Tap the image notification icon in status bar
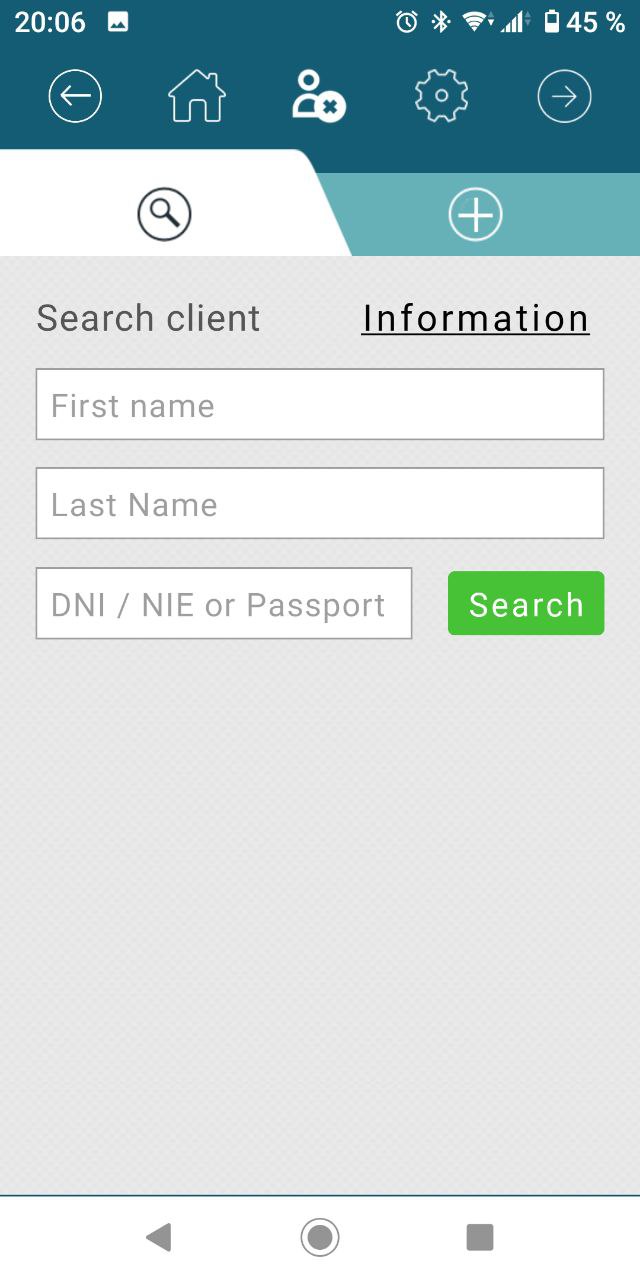The image size is (640, 1280). tap(118, 22)
